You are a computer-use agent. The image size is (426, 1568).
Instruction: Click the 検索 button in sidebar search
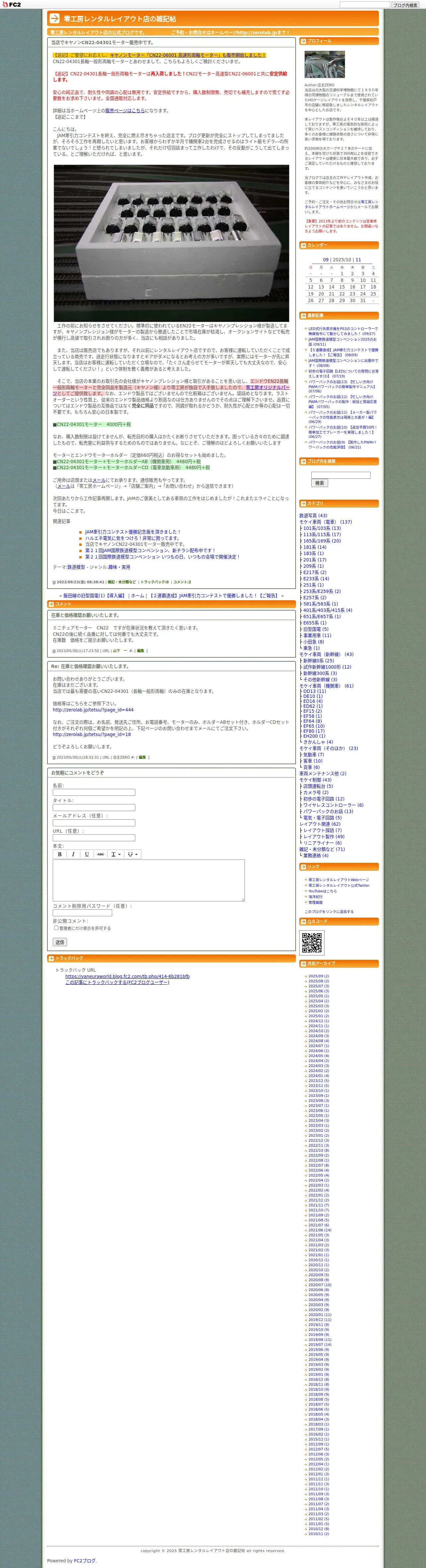click(x=319, y=483)
